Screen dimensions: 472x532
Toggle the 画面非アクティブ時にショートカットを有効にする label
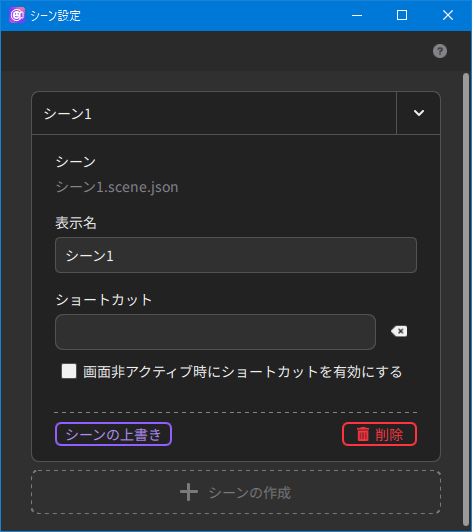pos(243,372)
